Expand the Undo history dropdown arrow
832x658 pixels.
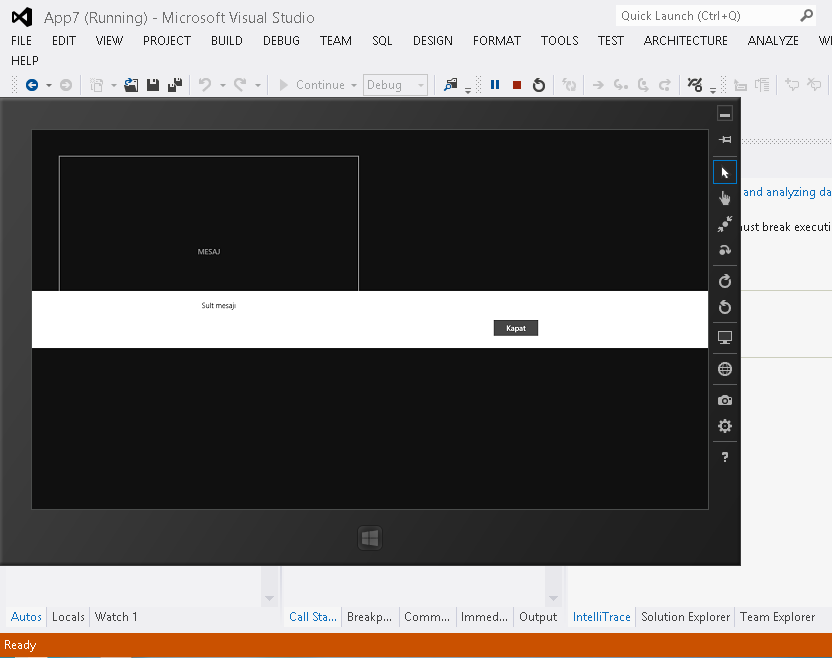(223, 85)
